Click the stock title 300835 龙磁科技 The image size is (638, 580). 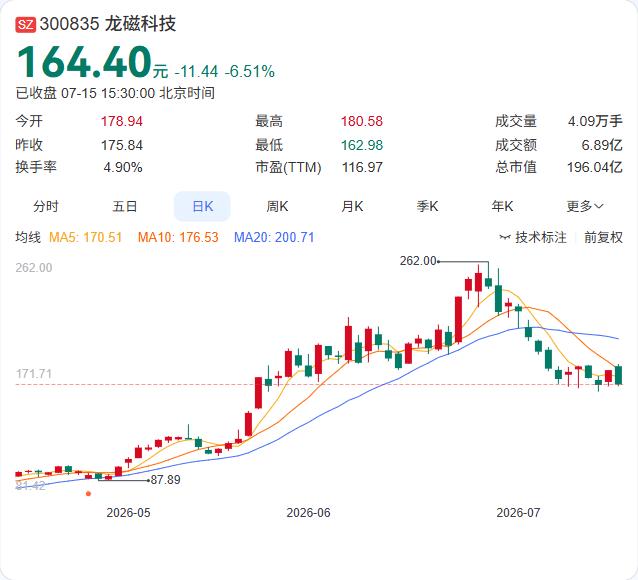(x=108, y=24)
